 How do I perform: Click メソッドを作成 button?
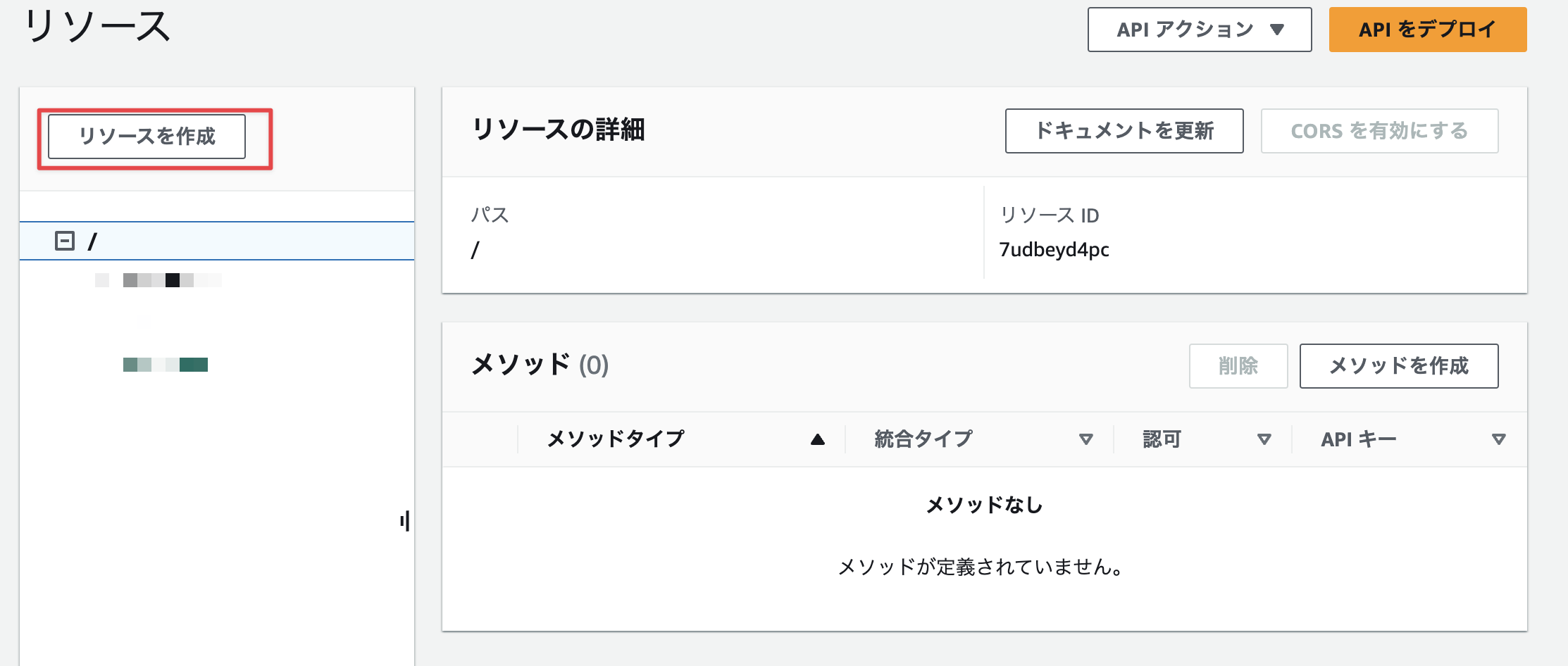(x=1399, y=366)
